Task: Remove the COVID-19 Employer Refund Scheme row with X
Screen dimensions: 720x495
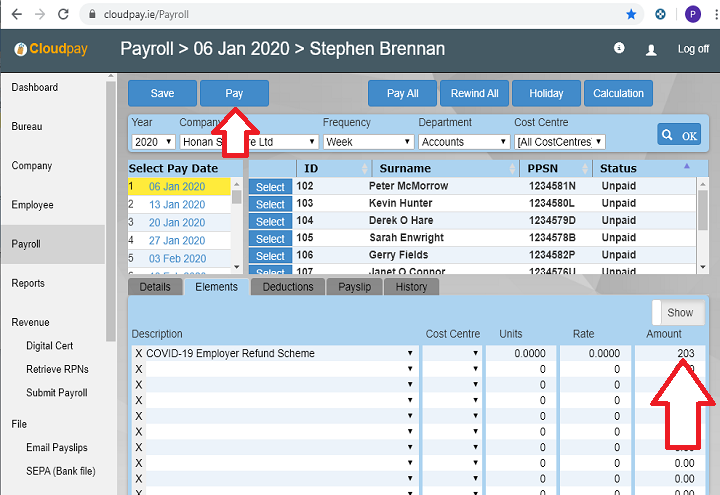Action: (138, 353)
